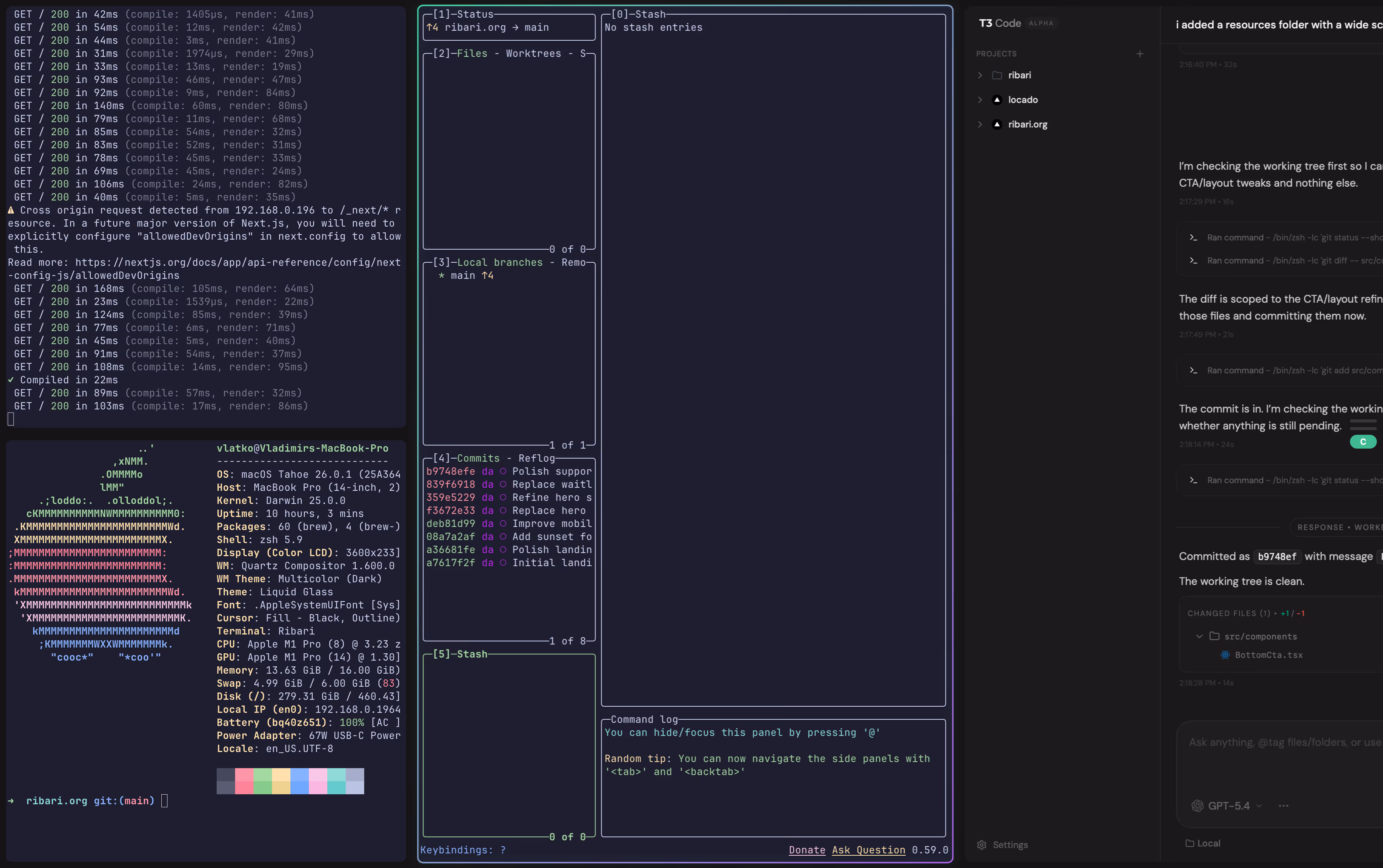
Task: Add a new project with the plus icon
Action: [x=1139, y=53]
